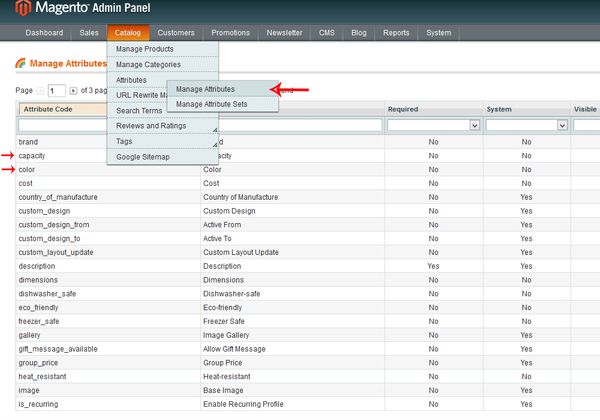Image resolution: width=600 pixels, height=420 pixels.
Task: Open the Promotions menu
Action: 231,33
